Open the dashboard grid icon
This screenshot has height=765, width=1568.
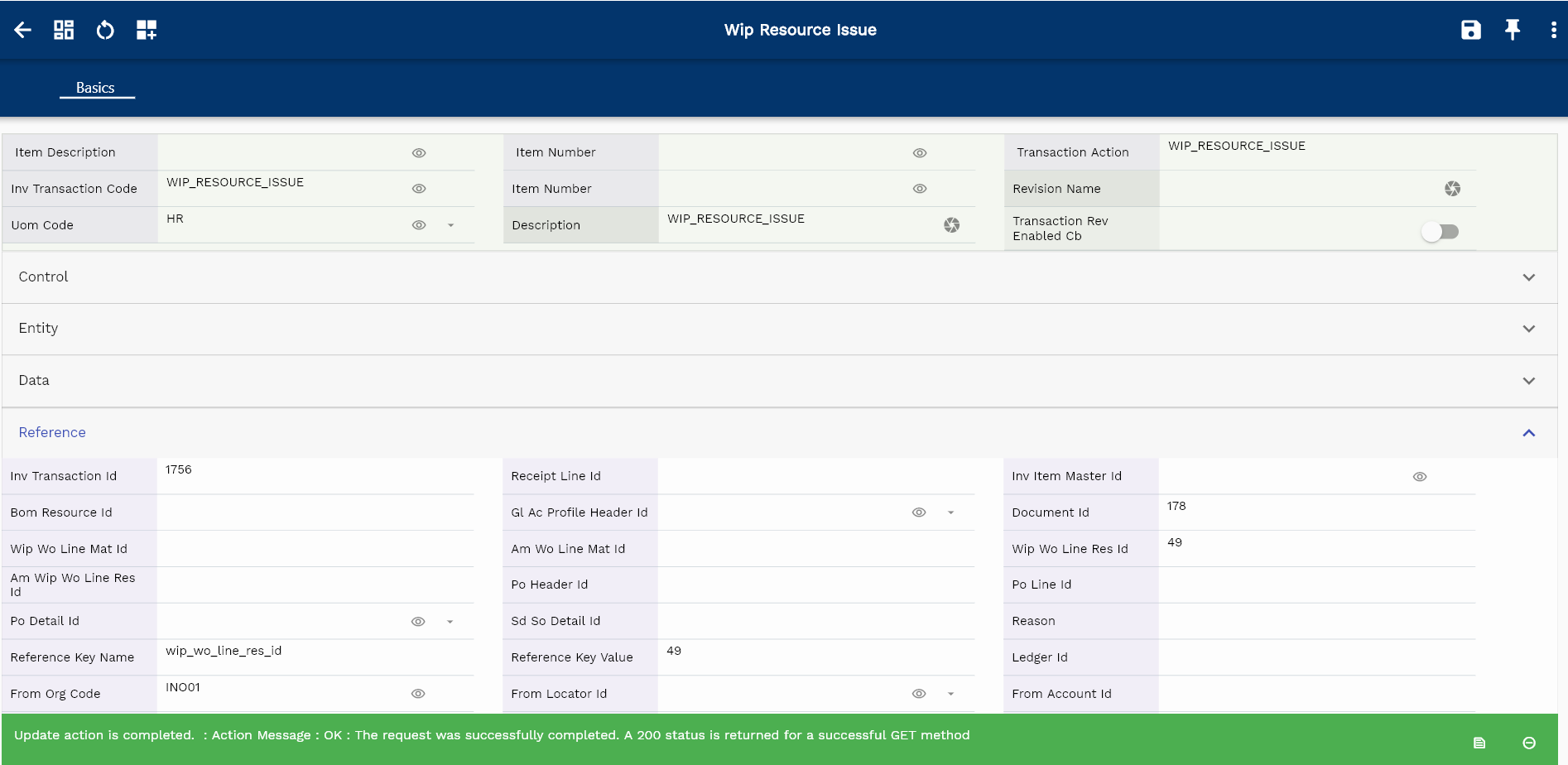point(64,31)
